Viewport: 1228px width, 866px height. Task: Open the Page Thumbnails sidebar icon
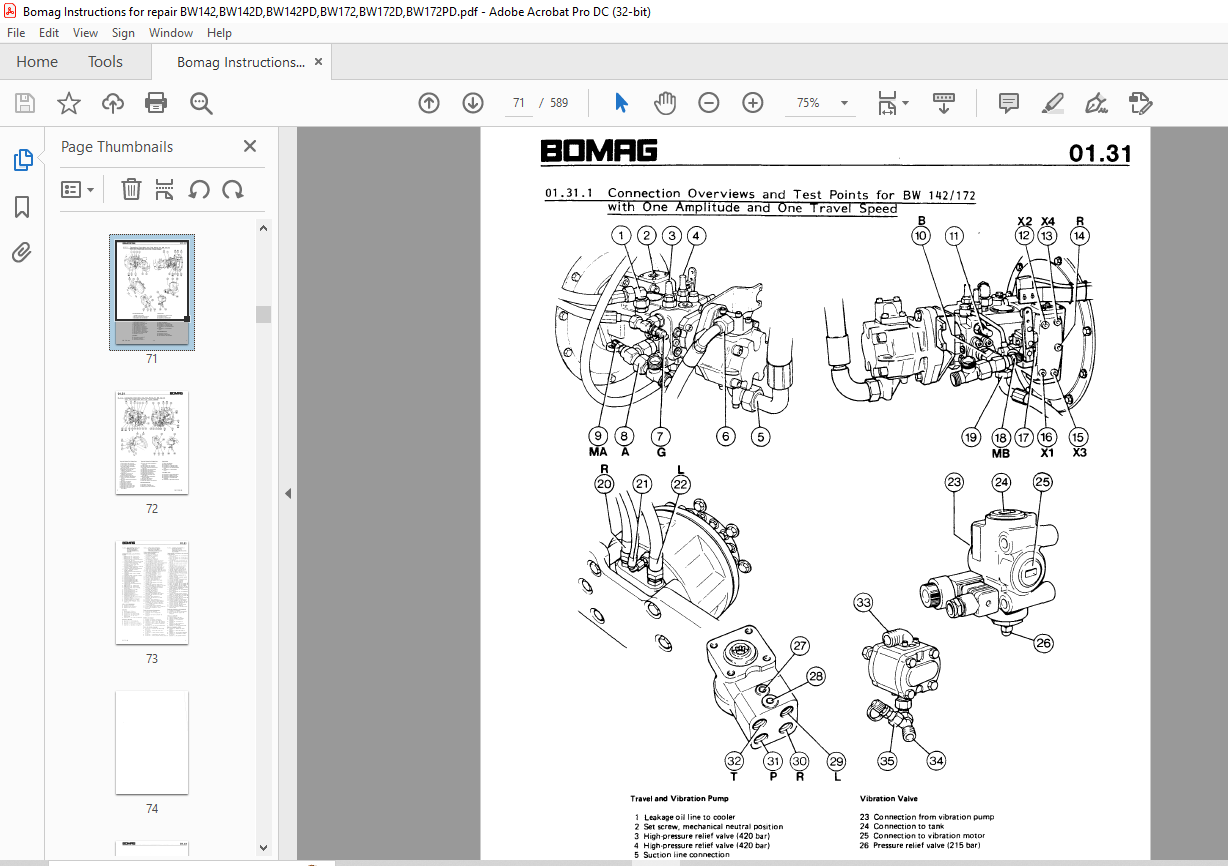tap(22, 160)
